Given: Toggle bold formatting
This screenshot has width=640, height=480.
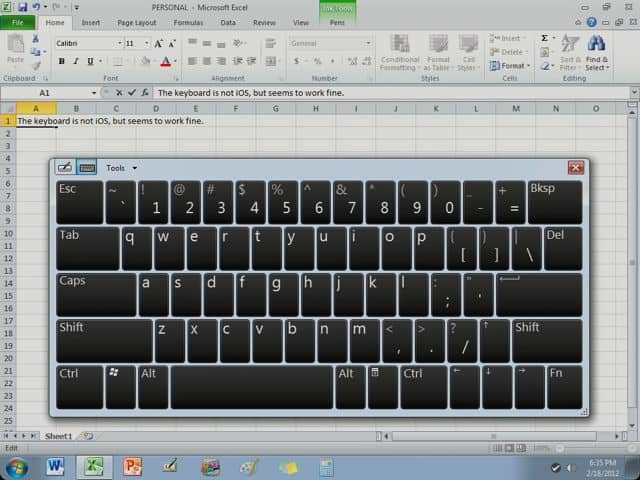Looking at the screenshot, I should [62, 61].
